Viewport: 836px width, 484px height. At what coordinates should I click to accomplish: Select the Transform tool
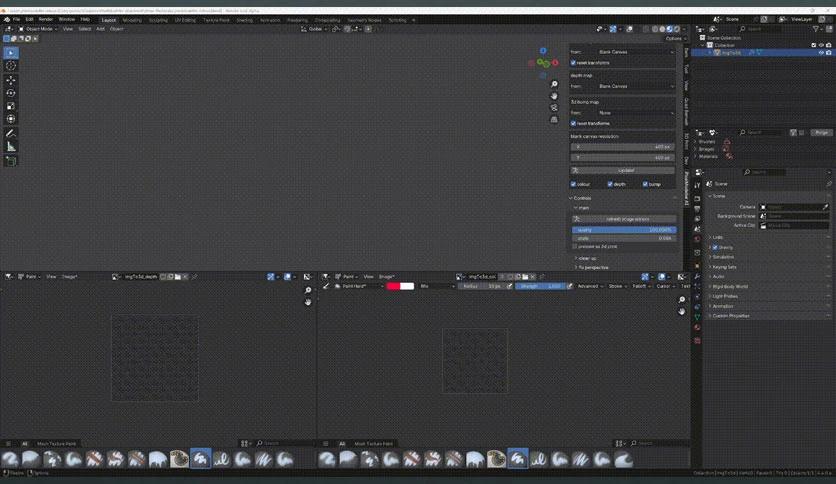click(11, 119)
